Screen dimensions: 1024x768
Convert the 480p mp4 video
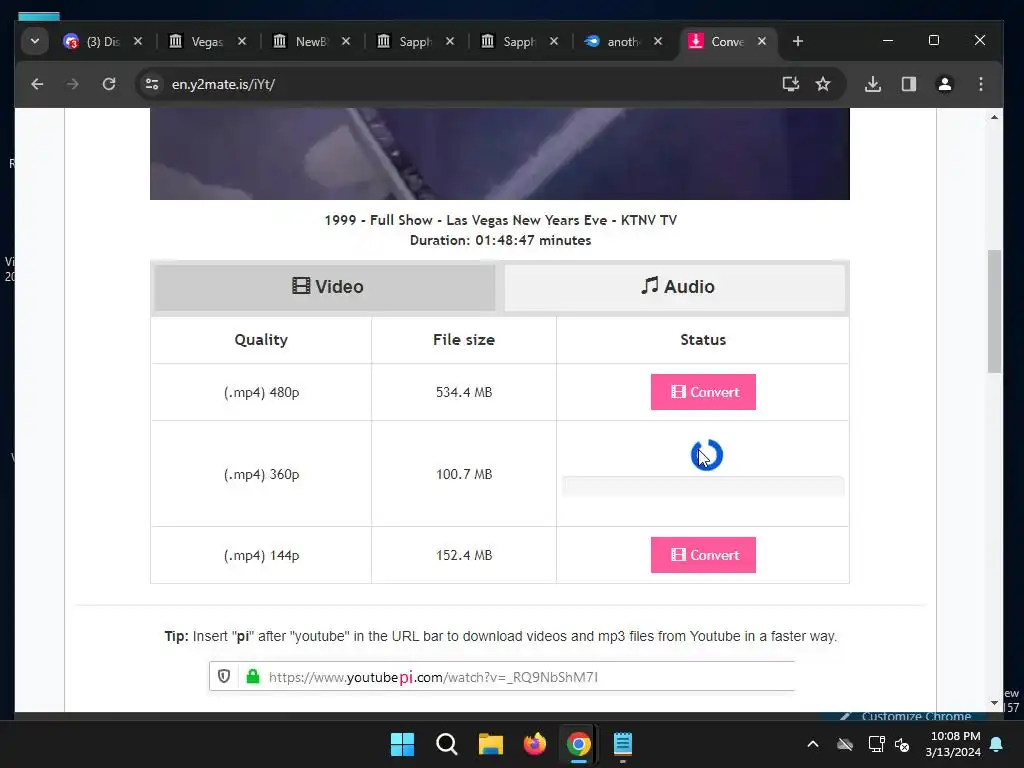pos(703,392)
